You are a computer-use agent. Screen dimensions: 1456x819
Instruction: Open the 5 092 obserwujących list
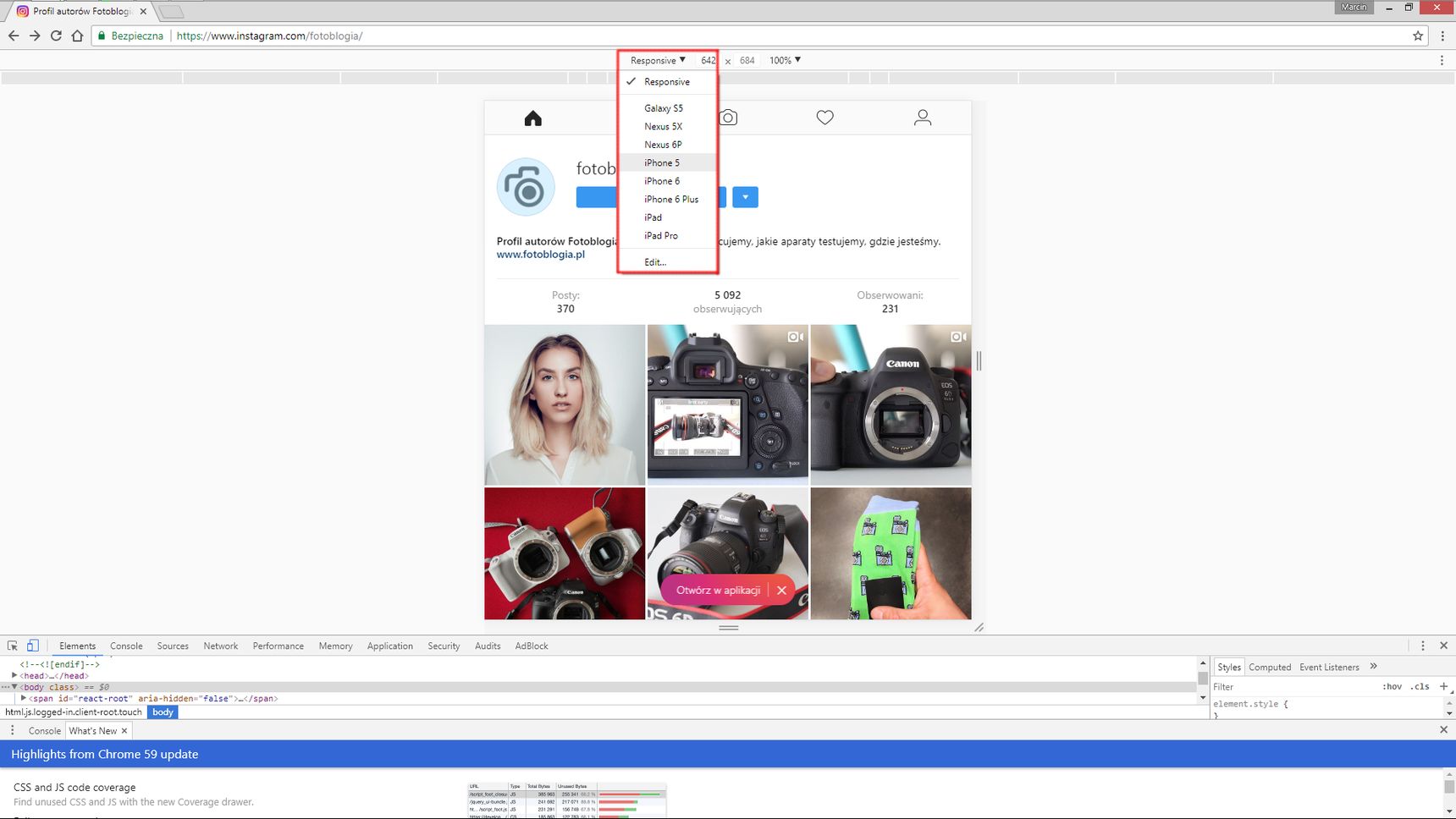click(x=727, y=301)
